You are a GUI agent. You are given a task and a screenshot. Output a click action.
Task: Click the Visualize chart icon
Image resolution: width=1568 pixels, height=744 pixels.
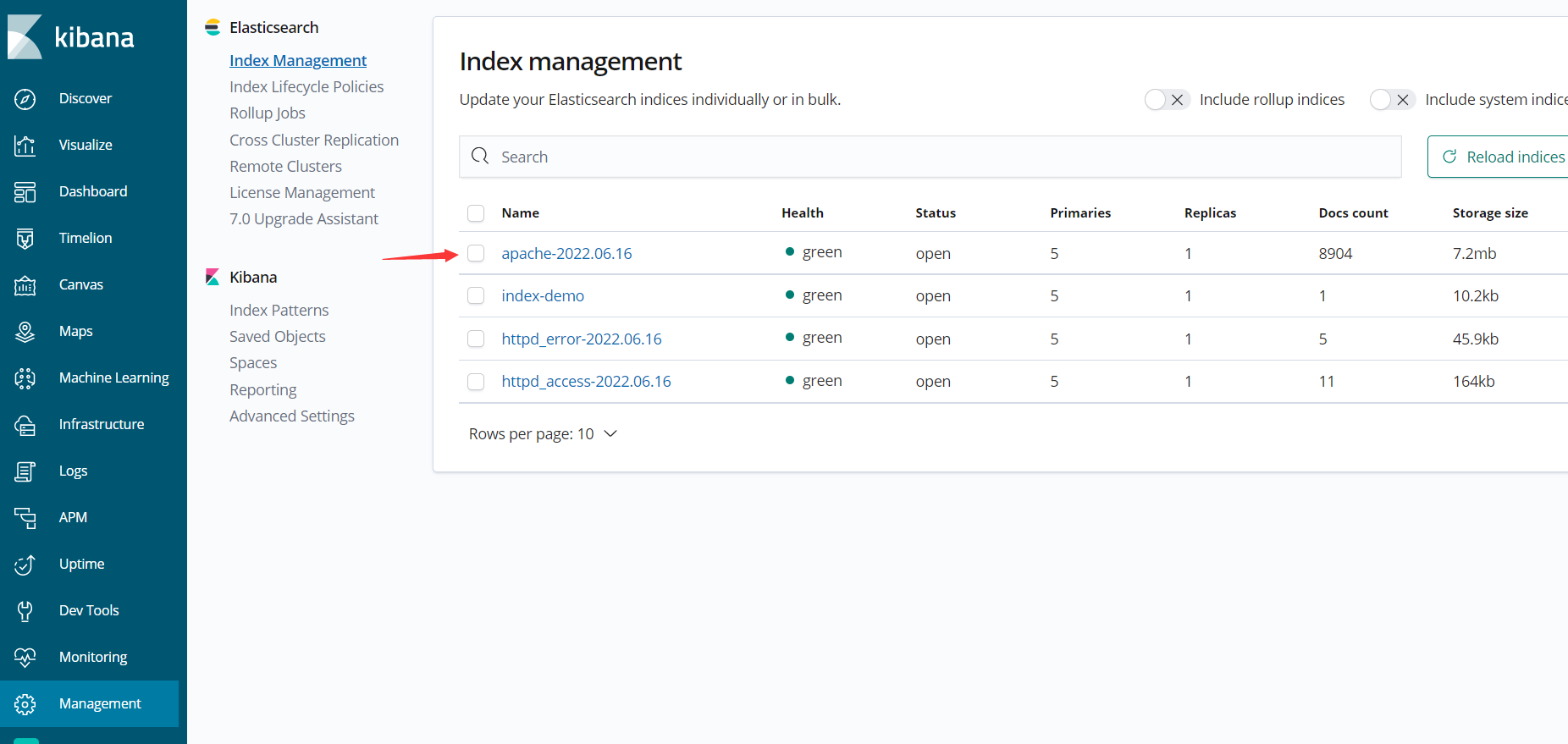[x=25, y=146]
